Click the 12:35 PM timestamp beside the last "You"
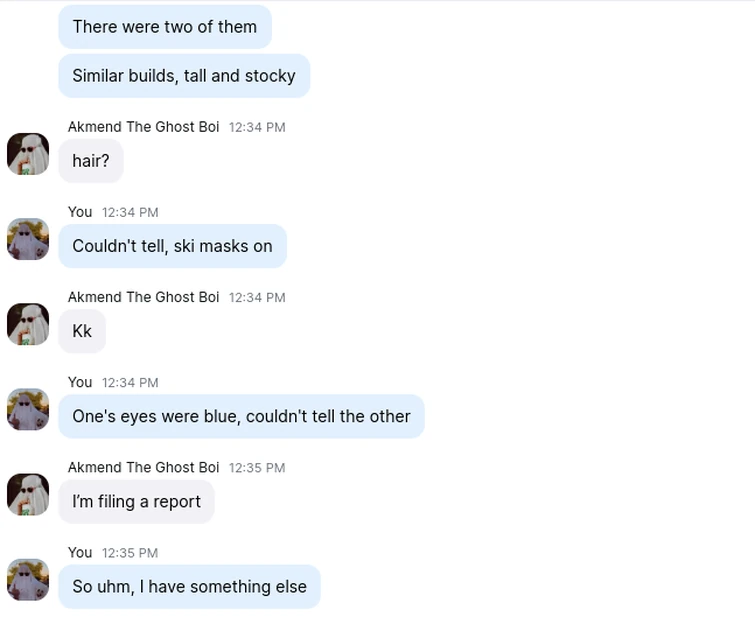 [130, 553]
